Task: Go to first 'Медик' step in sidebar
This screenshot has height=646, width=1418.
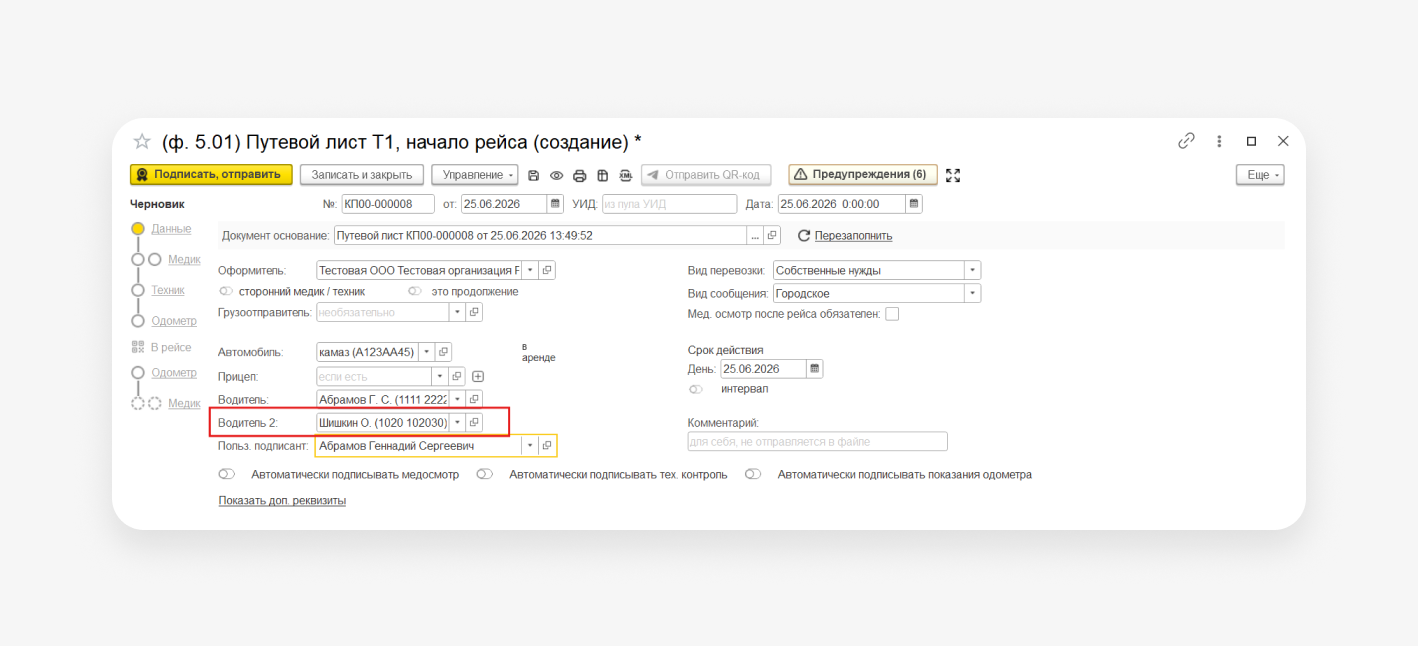Action: point(184,259)
